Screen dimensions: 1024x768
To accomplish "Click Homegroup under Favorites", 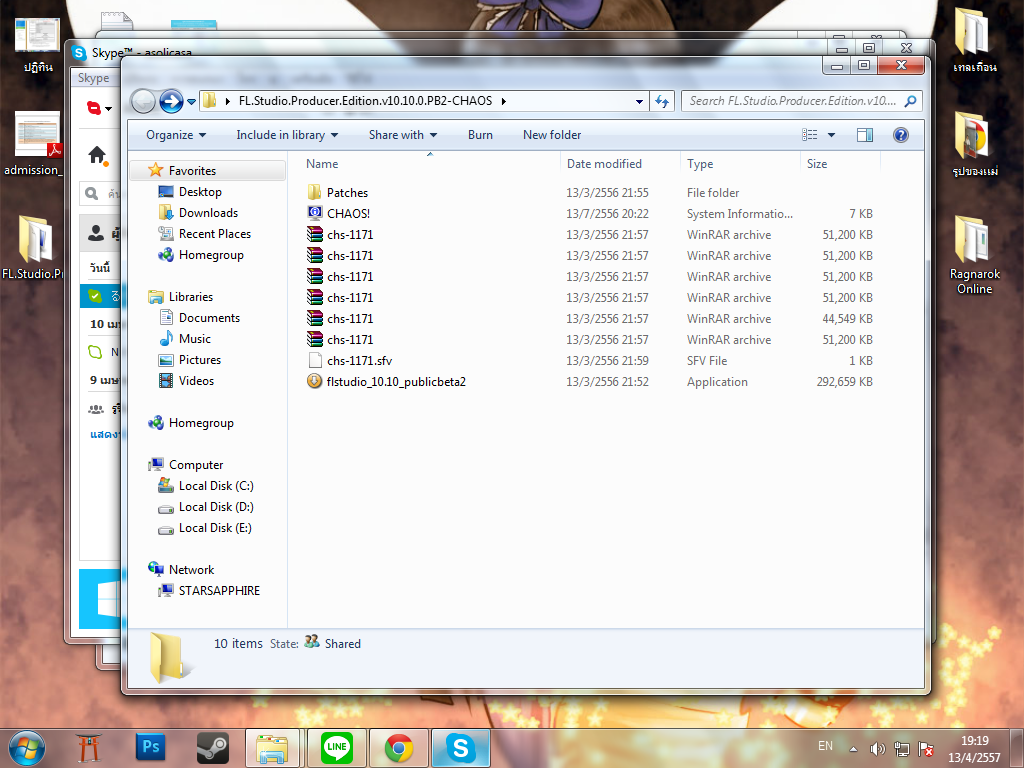I will click(210, 255).
